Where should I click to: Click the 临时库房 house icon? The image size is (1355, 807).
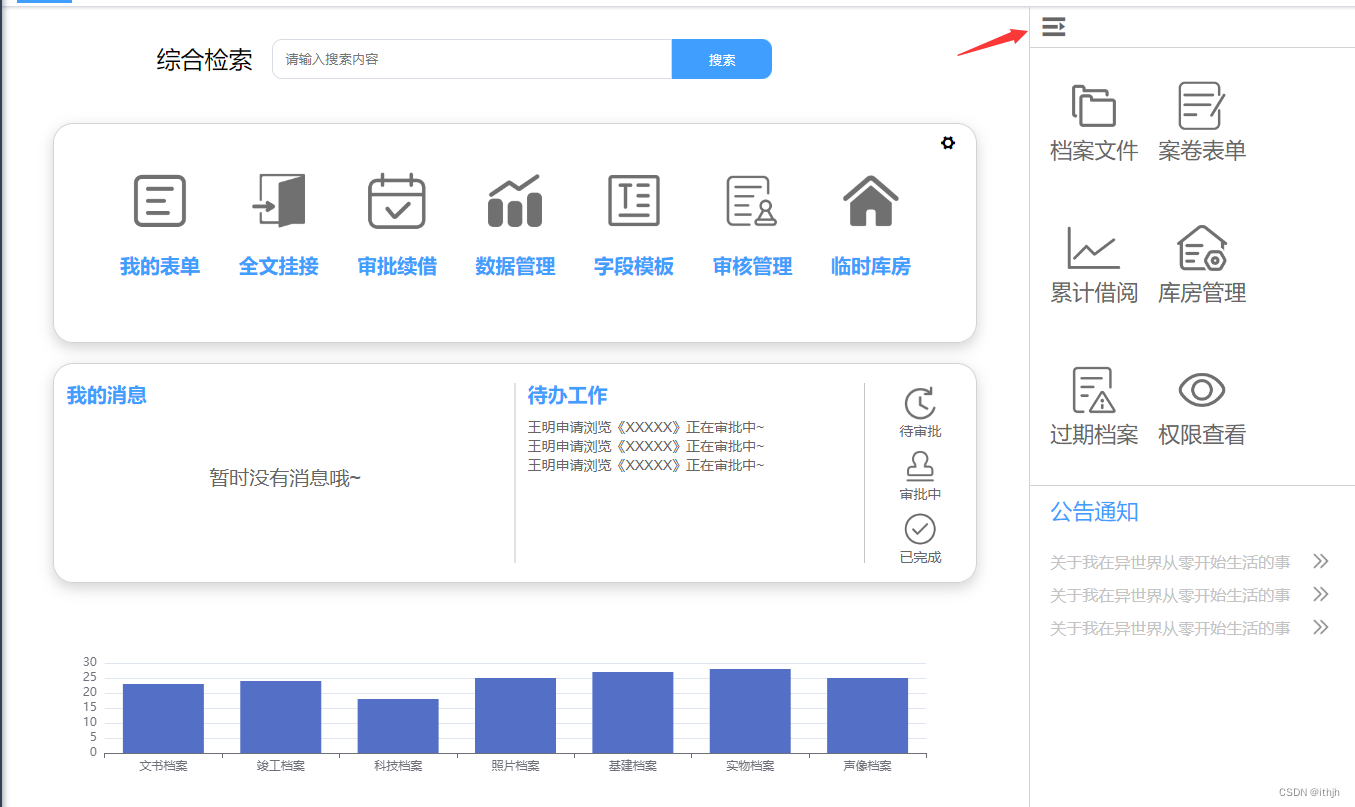(x=871, y=200)
